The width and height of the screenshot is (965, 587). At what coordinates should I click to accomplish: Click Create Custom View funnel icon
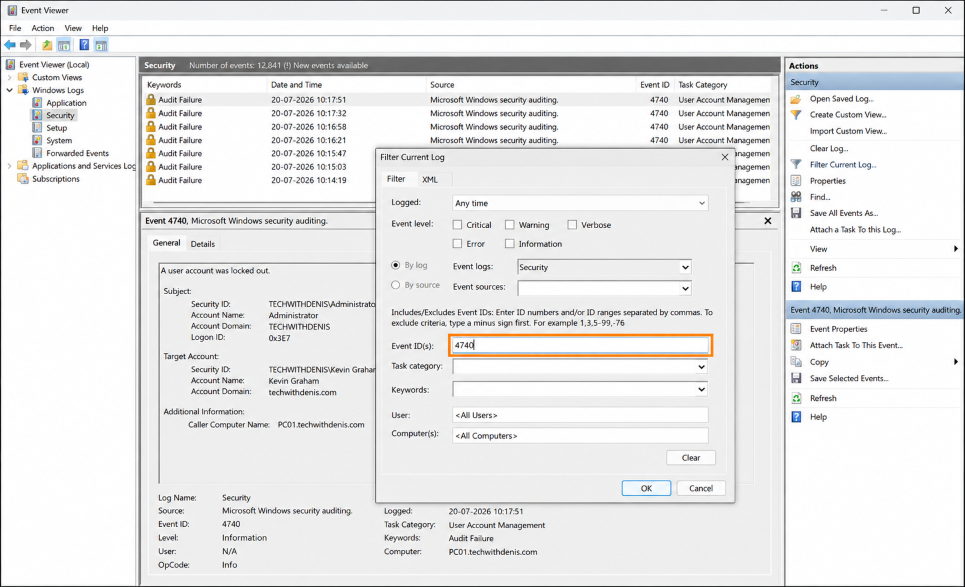796,115
